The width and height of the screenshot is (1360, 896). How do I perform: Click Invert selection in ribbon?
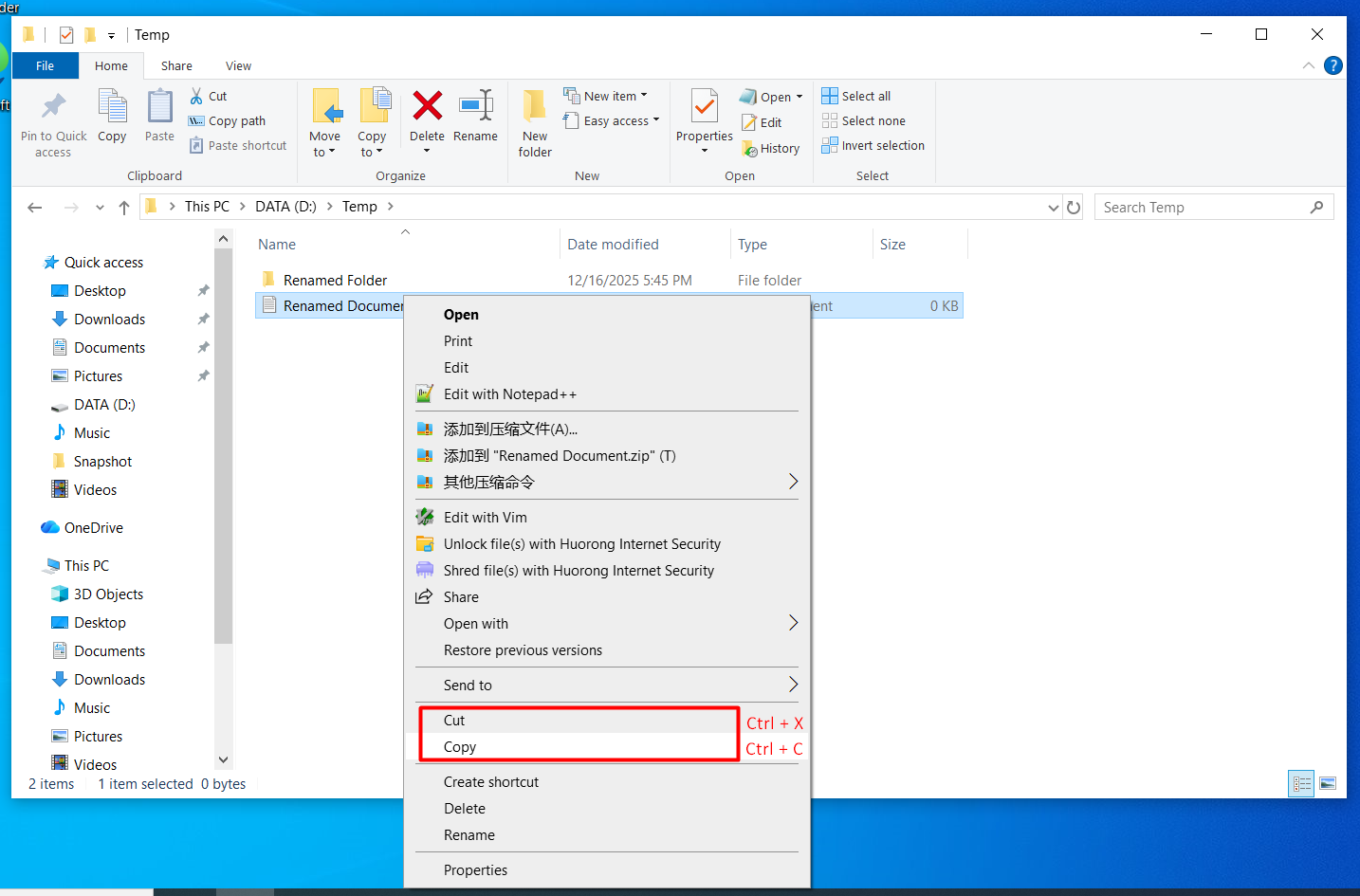[873, 145]
